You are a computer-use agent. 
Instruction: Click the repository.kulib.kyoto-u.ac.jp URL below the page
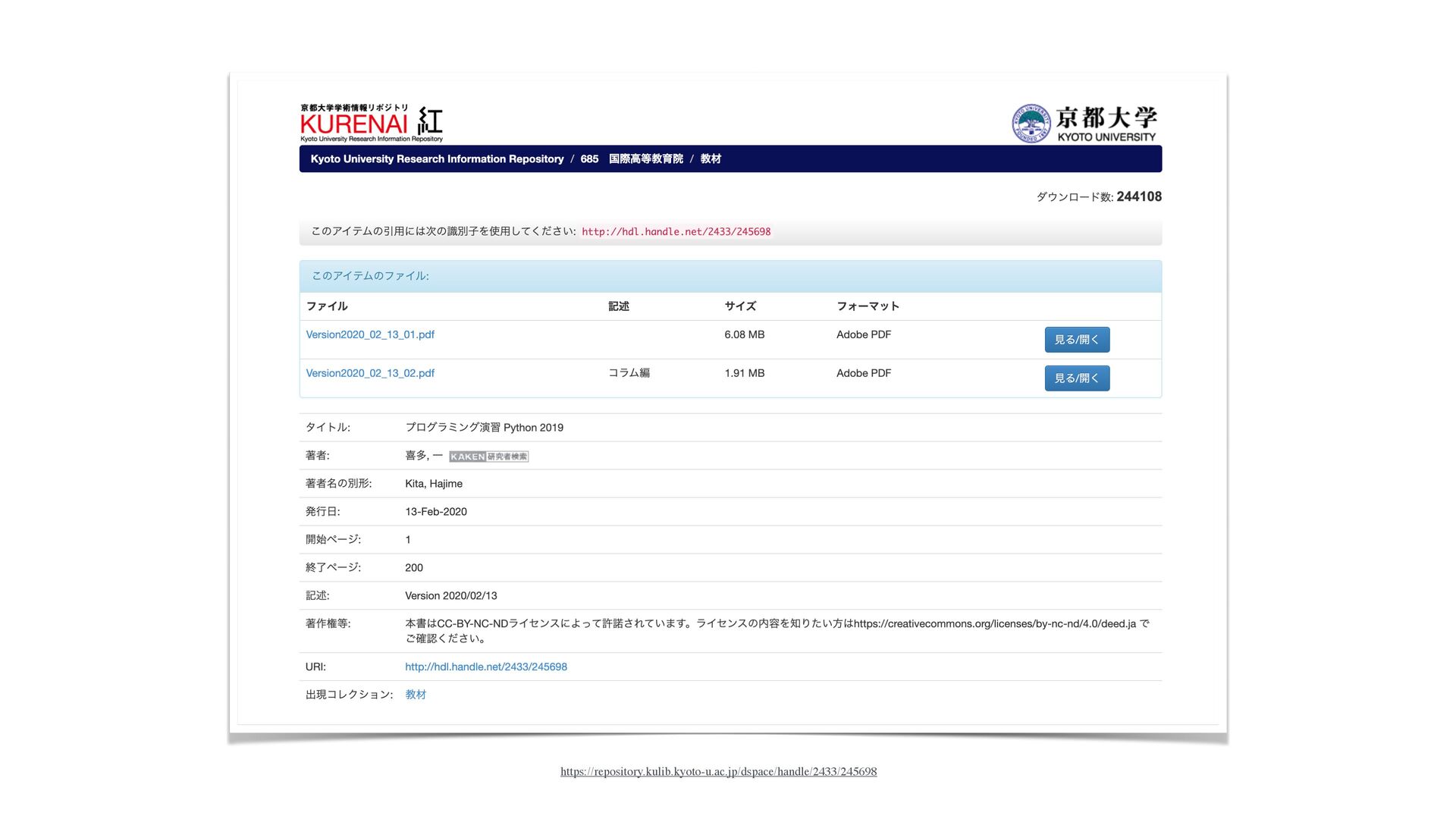point(718,772)
